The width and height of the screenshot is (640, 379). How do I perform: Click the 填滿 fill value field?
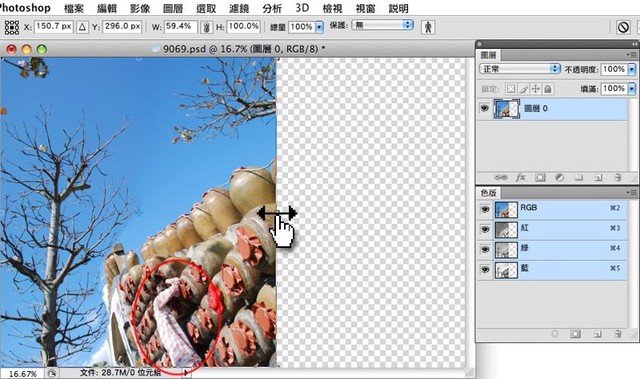pyautogui.click(x=614, y=89)
